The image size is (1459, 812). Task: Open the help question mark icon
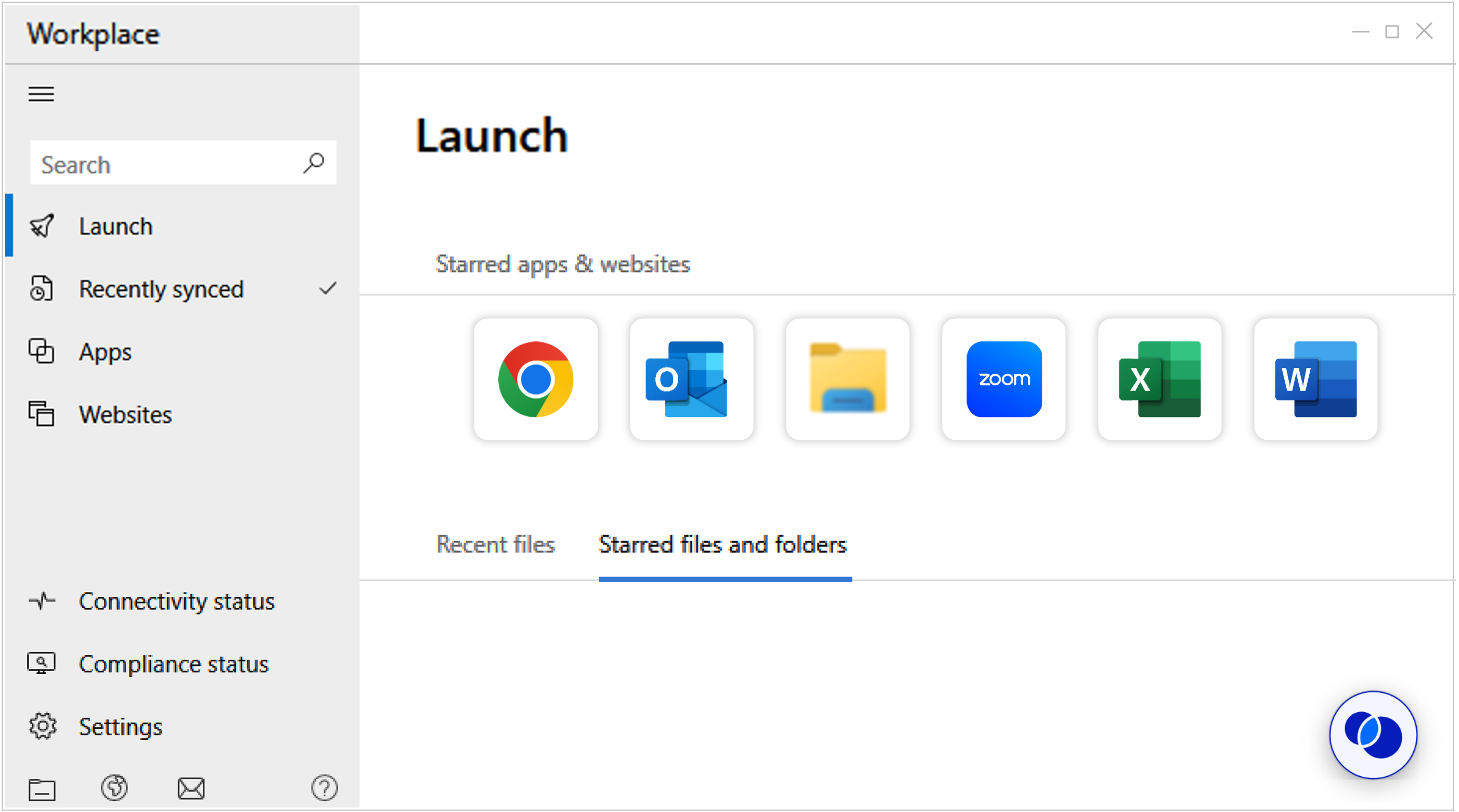tap(324, 788)
